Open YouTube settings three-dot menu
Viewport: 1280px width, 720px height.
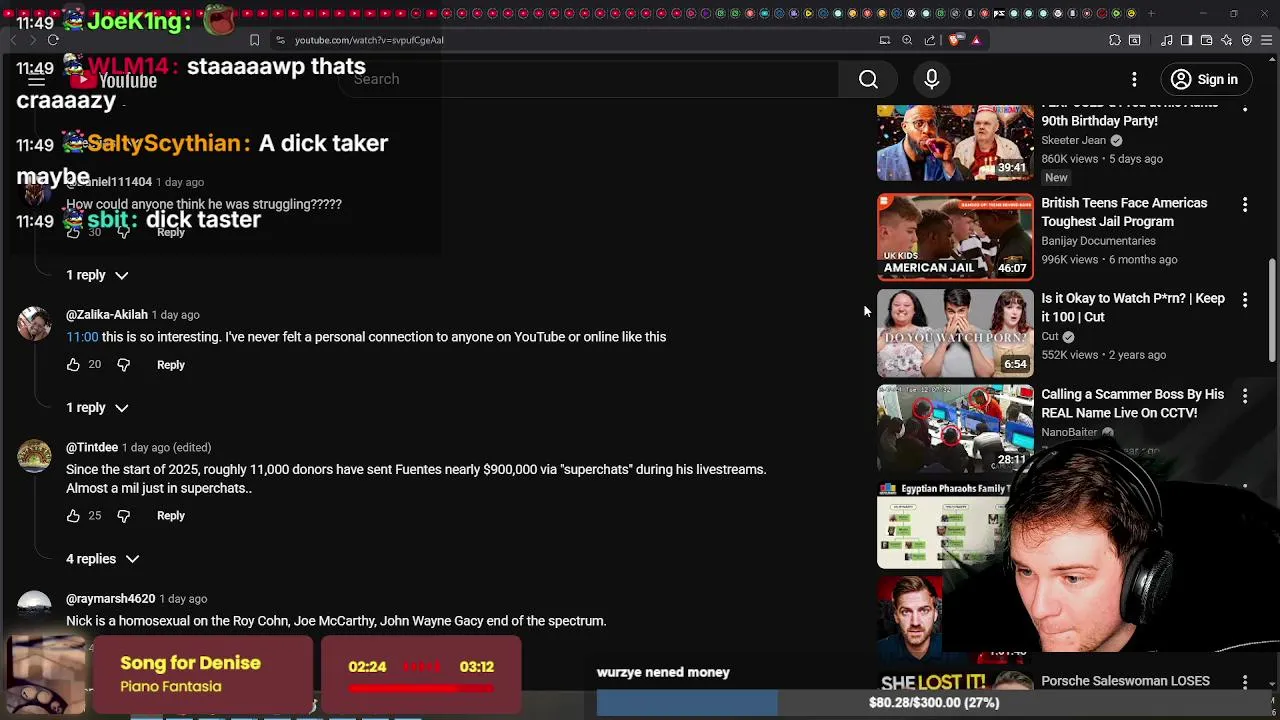tap(1134, 79)
